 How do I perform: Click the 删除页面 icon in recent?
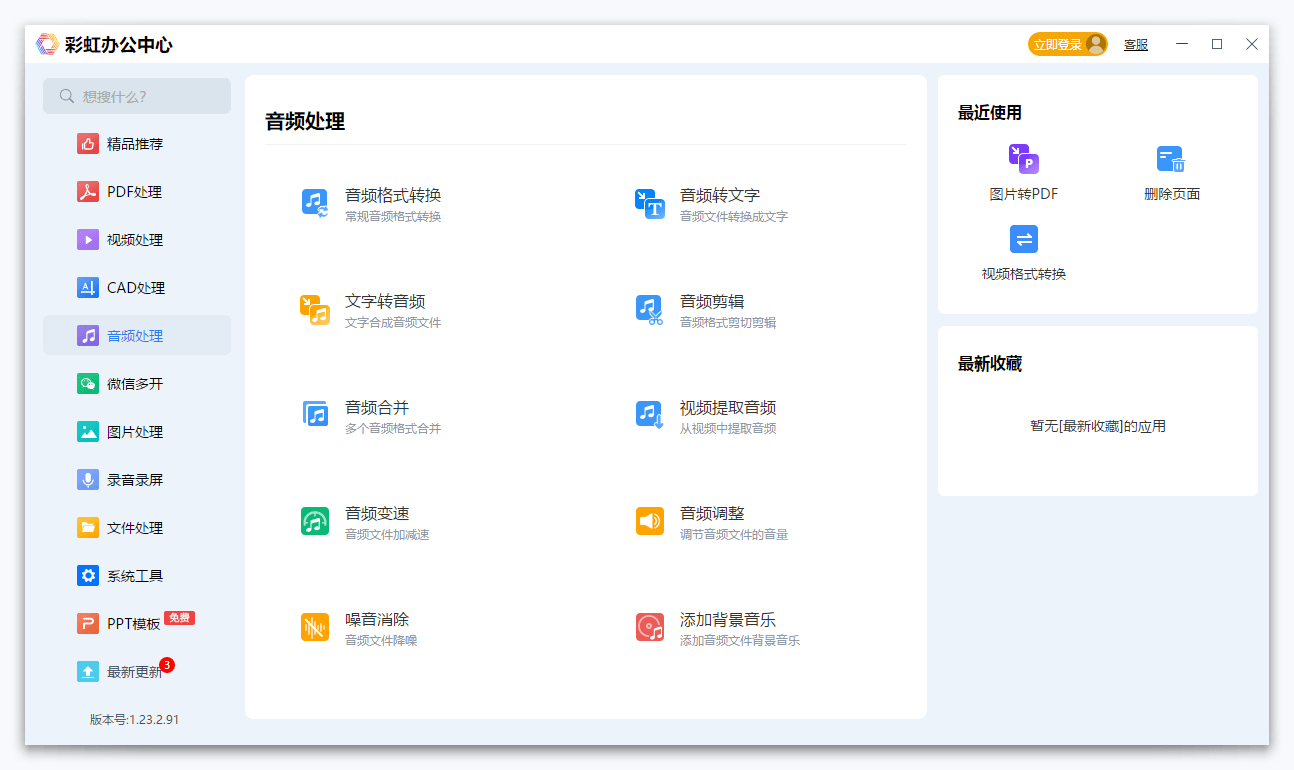(1171, 159)
